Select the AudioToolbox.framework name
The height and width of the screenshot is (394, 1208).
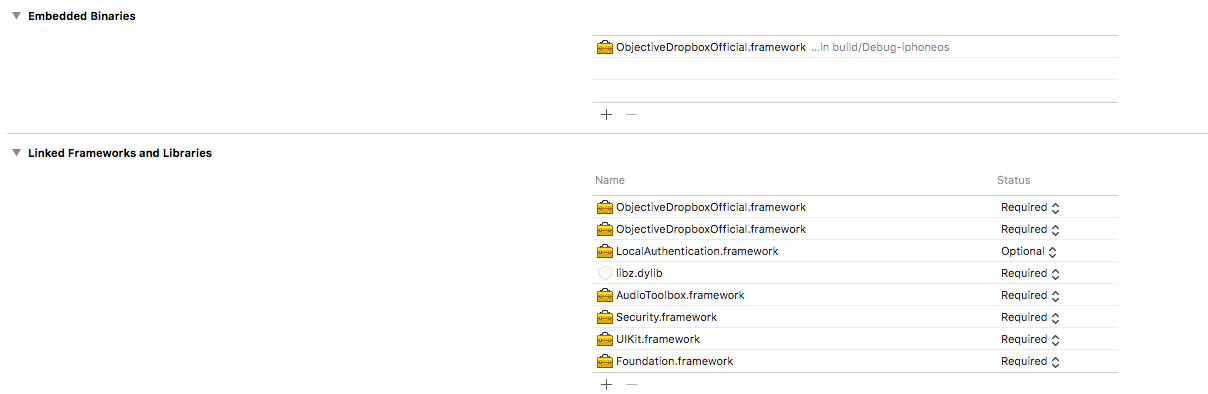[x=680, y=295]
